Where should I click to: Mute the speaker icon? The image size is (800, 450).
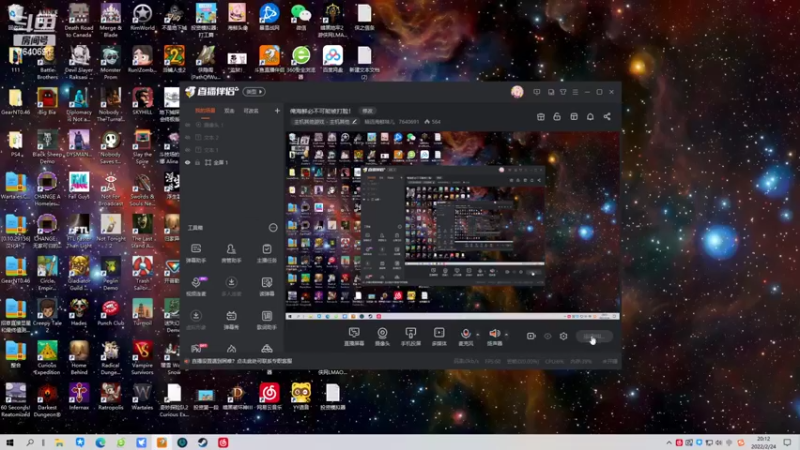(x=494, y=334)
